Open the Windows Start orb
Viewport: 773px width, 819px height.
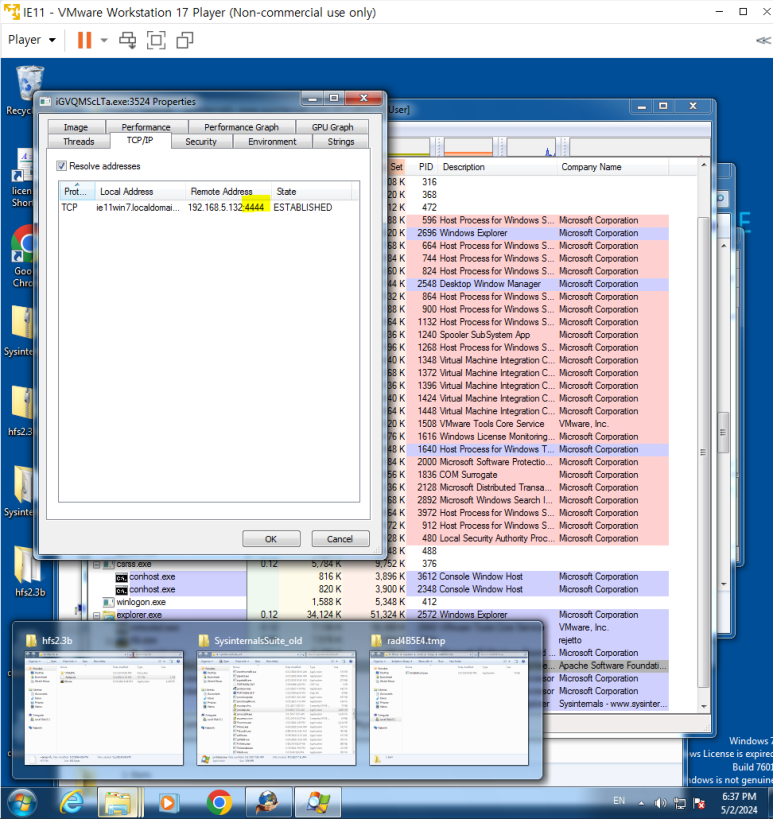tap(21, 803)
